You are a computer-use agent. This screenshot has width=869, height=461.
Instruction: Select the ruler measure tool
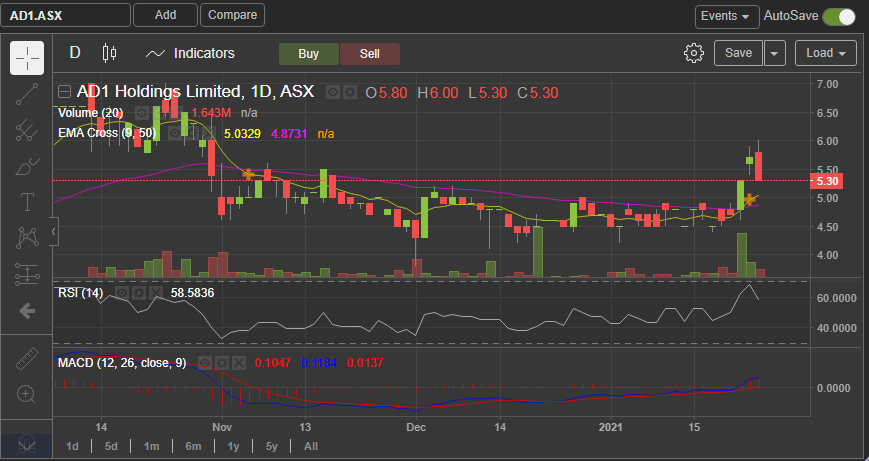coord(27,359)
